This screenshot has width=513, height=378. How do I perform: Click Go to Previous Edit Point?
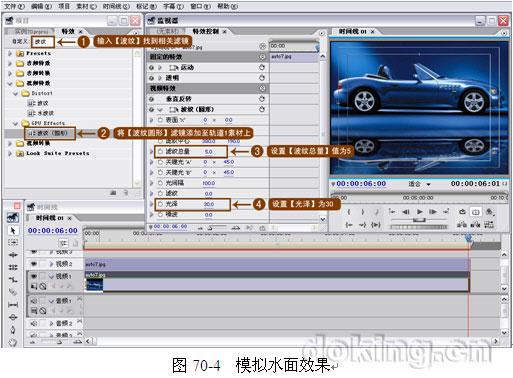pyautogui.click(x=392, y=212)
